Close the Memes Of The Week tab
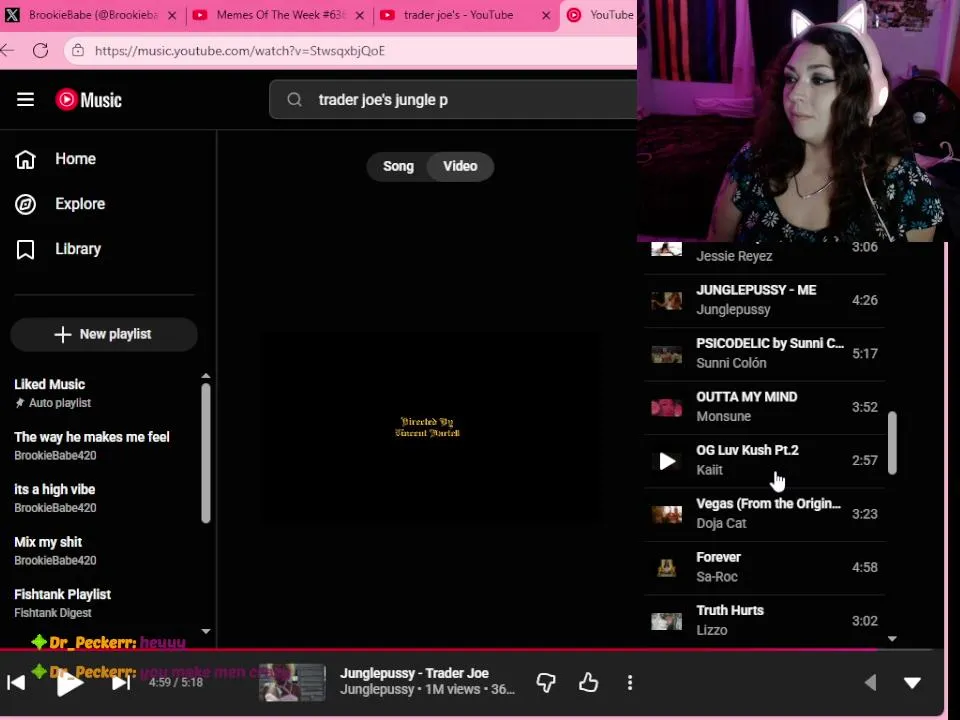 pyautogui.click(x=360, y=15)
